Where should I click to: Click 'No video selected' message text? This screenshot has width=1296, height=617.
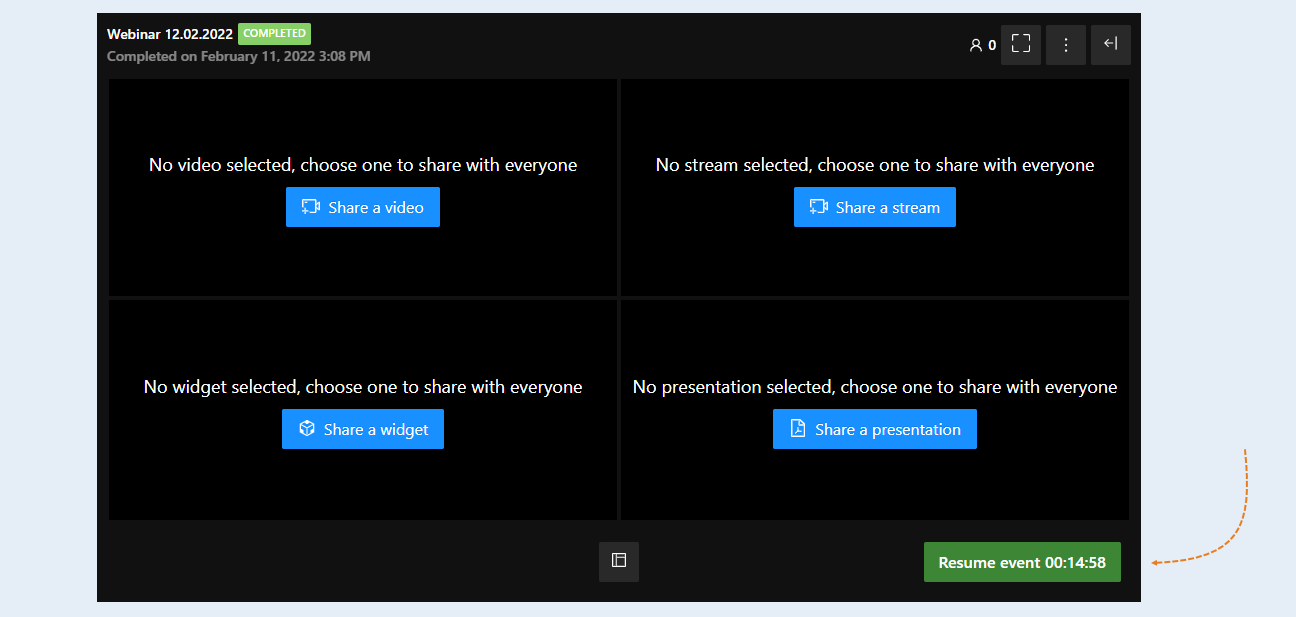[363, 165]
